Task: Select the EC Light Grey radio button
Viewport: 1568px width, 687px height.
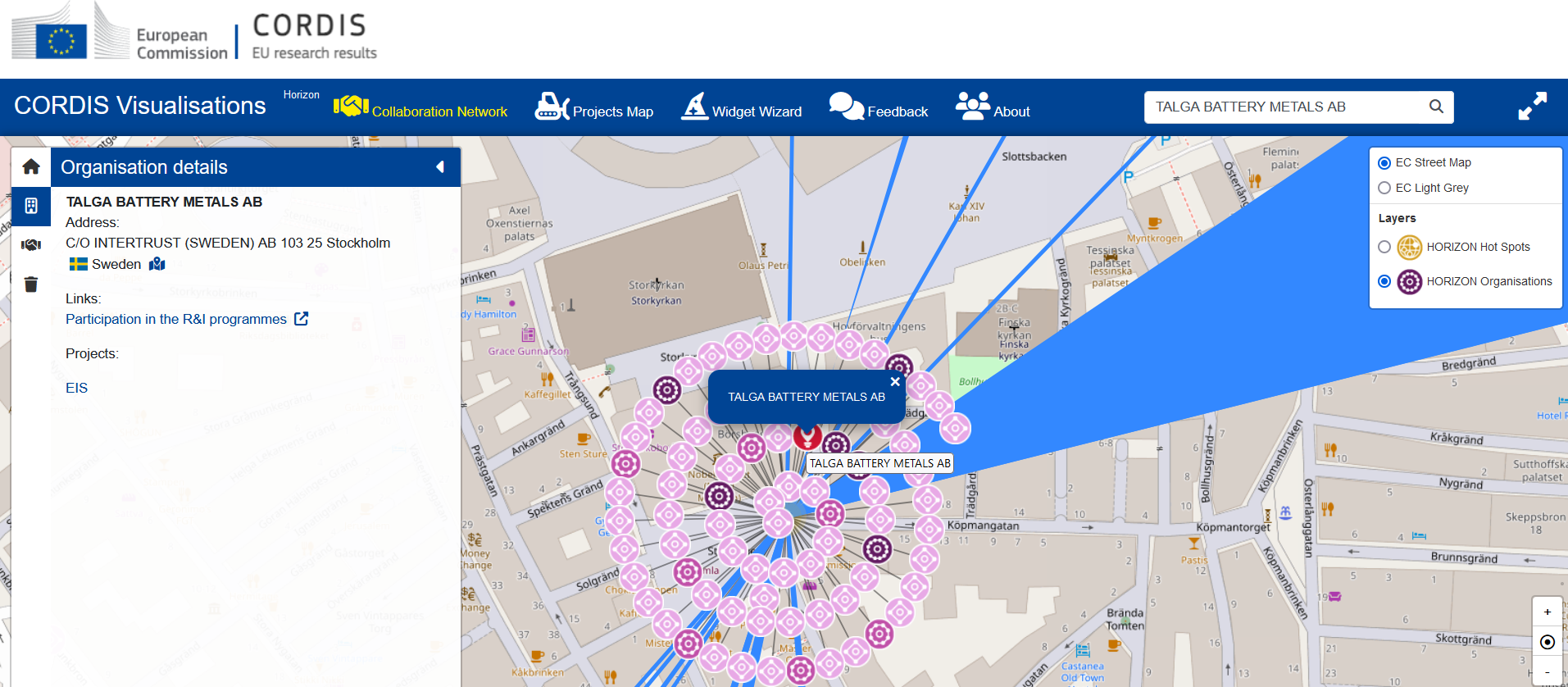Action: point(1384,188)
